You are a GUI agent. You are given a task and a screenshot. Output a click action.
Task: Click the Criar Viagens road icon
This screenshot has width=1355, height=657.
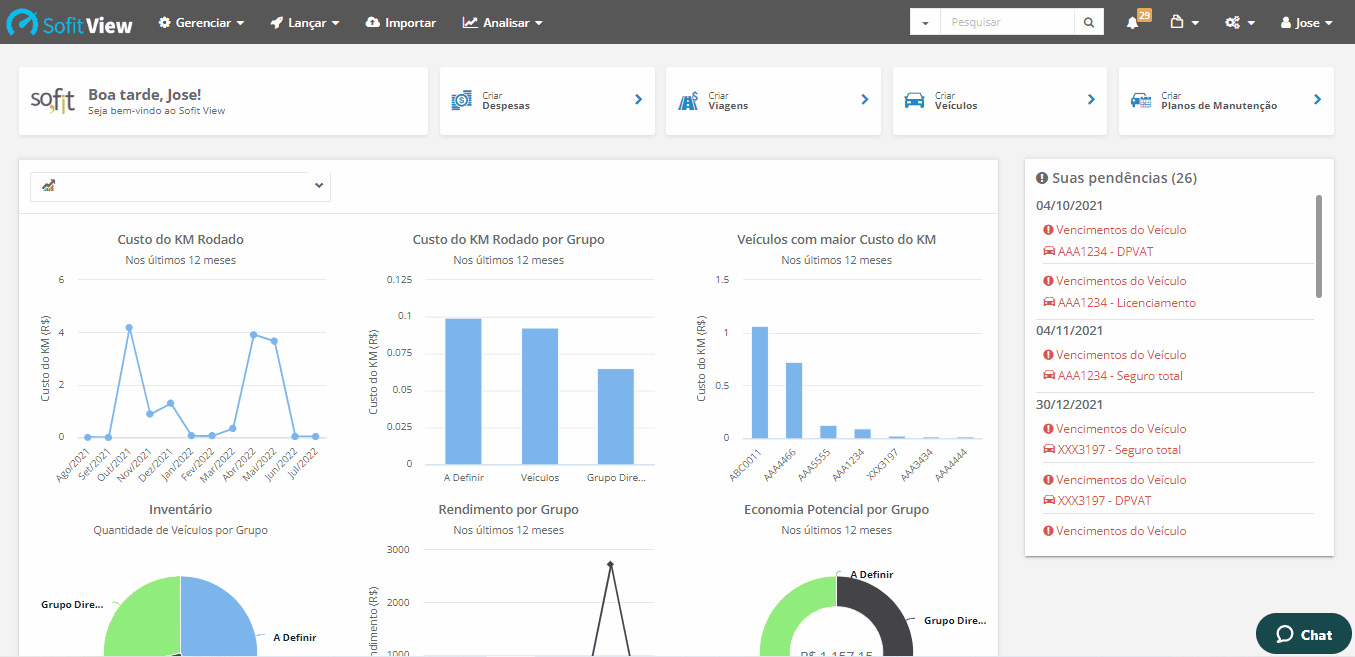tap(688, 100)
